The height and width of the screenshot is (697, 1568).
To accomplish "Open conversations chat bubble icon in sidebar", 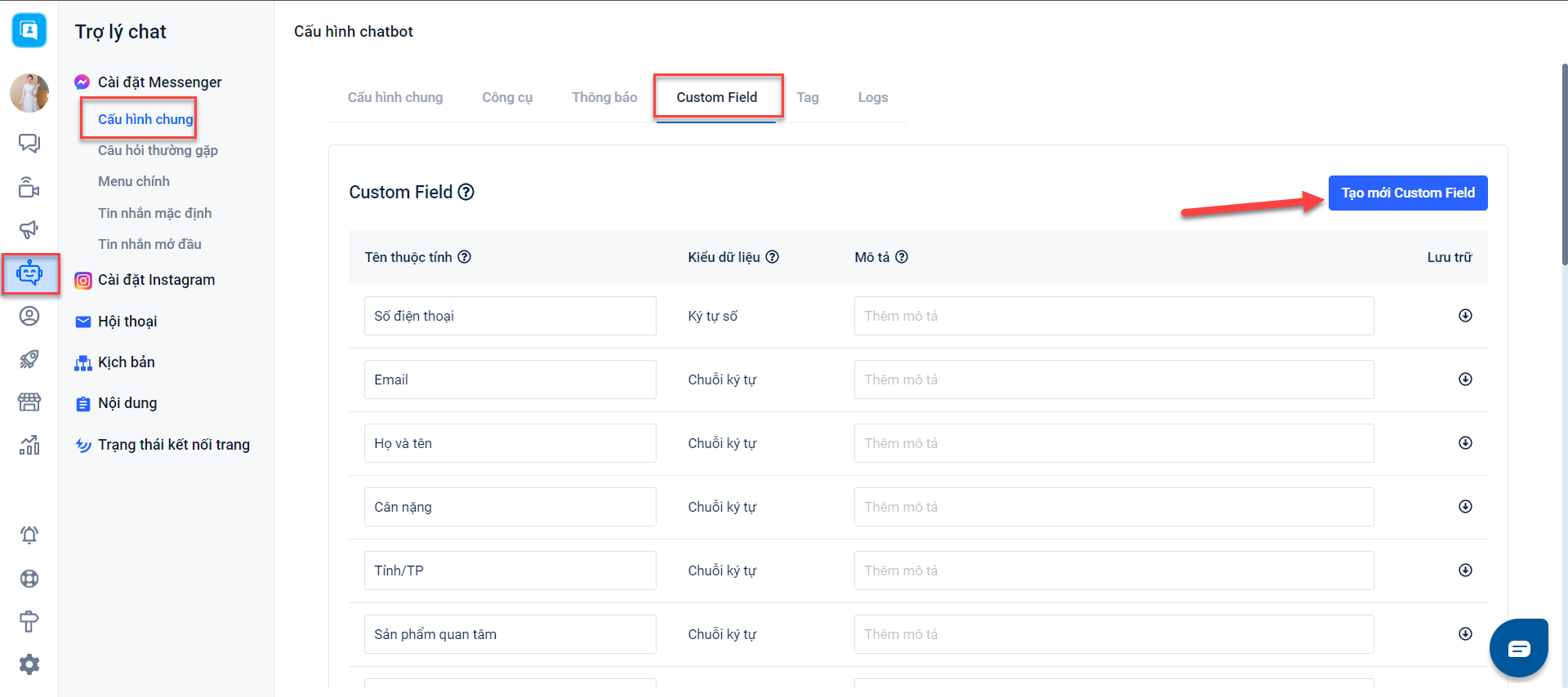I will pos(29,144).
